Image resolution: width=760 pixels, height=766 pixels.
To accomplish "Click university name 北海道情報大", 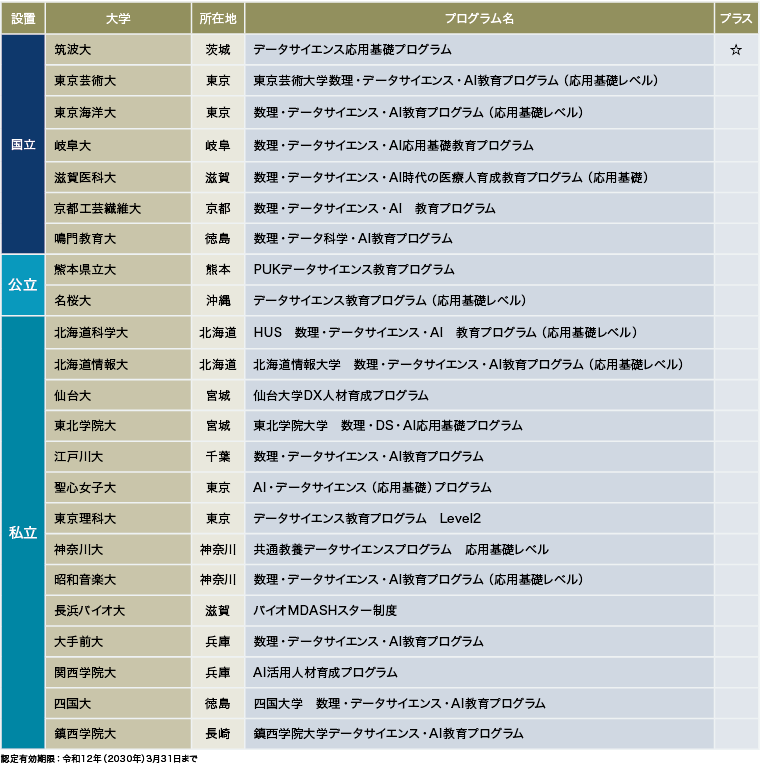I will (x=91, y=365).
